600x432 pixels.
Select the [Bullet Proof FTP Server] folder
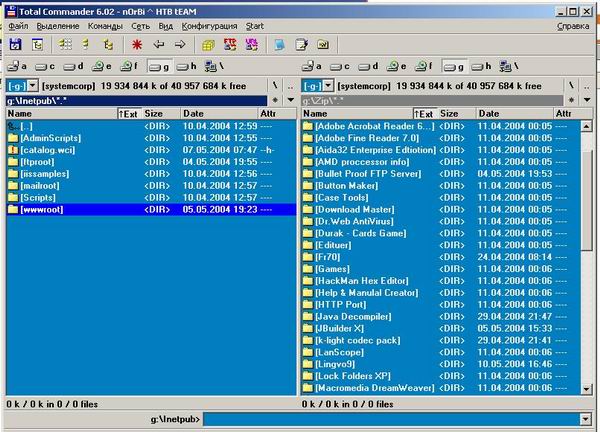pyautogui.click(x=441, y=174)
